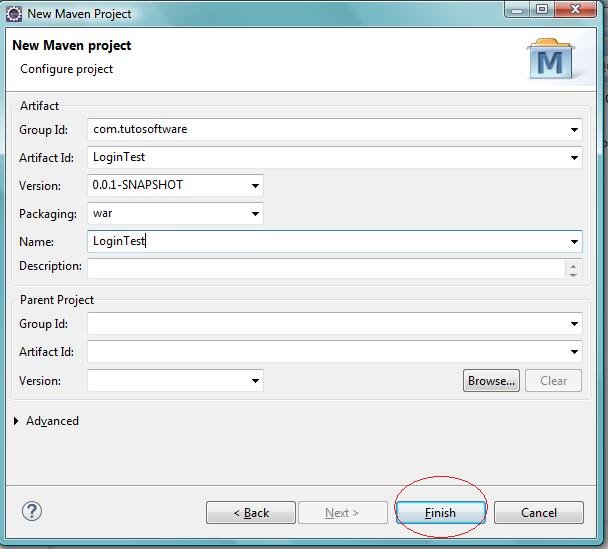
Task: Open the 0.0.1-SNAPSHOT Version dropdown
Action: (x=255, y=186)
